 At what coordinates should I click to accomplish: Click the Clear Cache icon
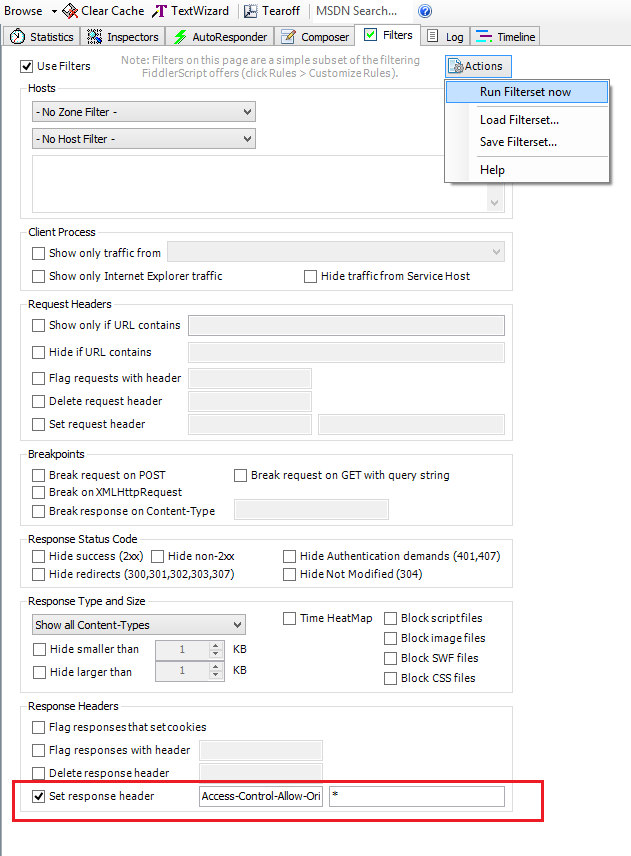pos(70,10)
